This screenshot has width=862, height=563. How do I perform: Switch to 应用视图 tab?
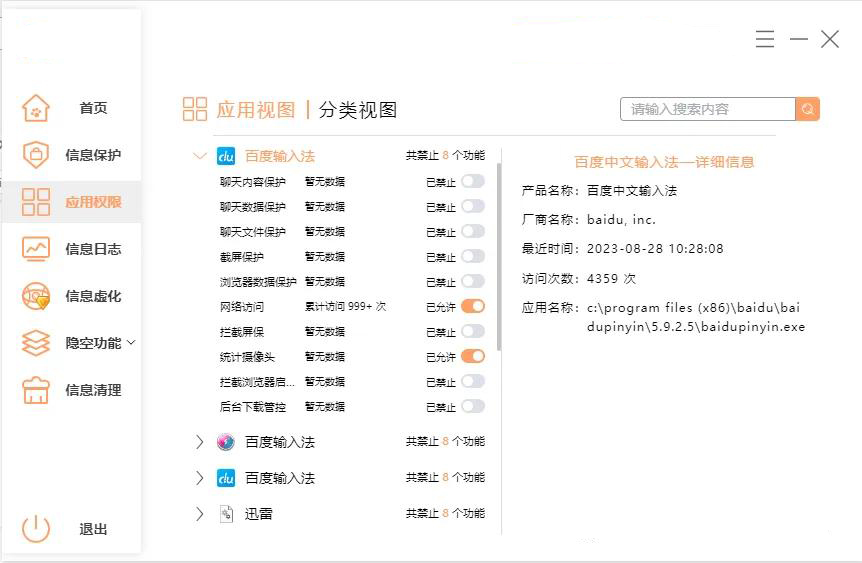[256, 109]
